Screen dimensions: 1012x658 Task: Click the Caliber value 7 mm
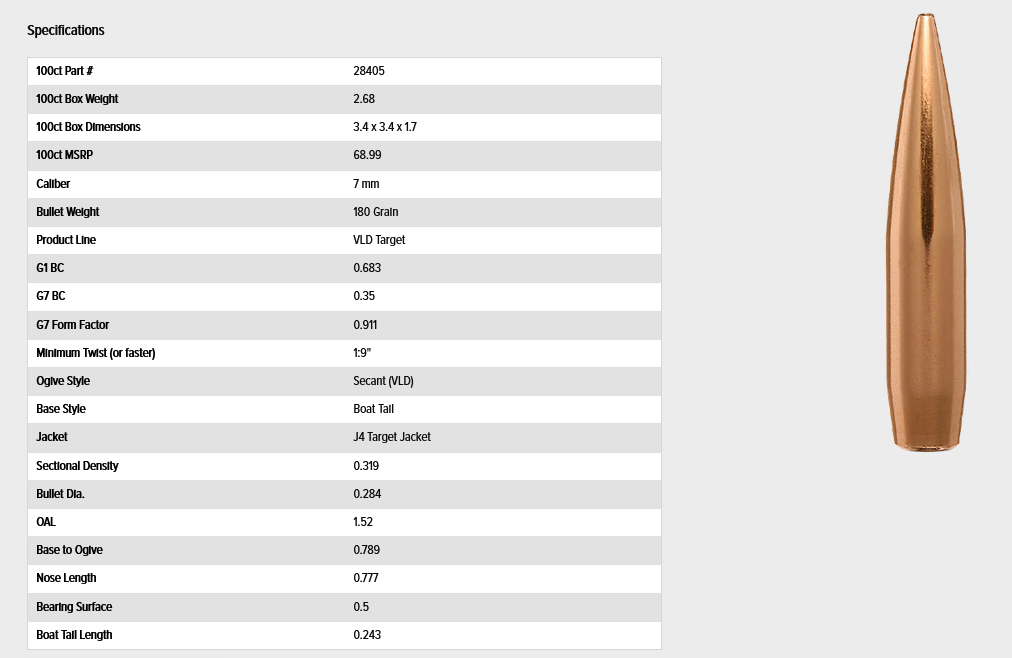pos(366,184)
